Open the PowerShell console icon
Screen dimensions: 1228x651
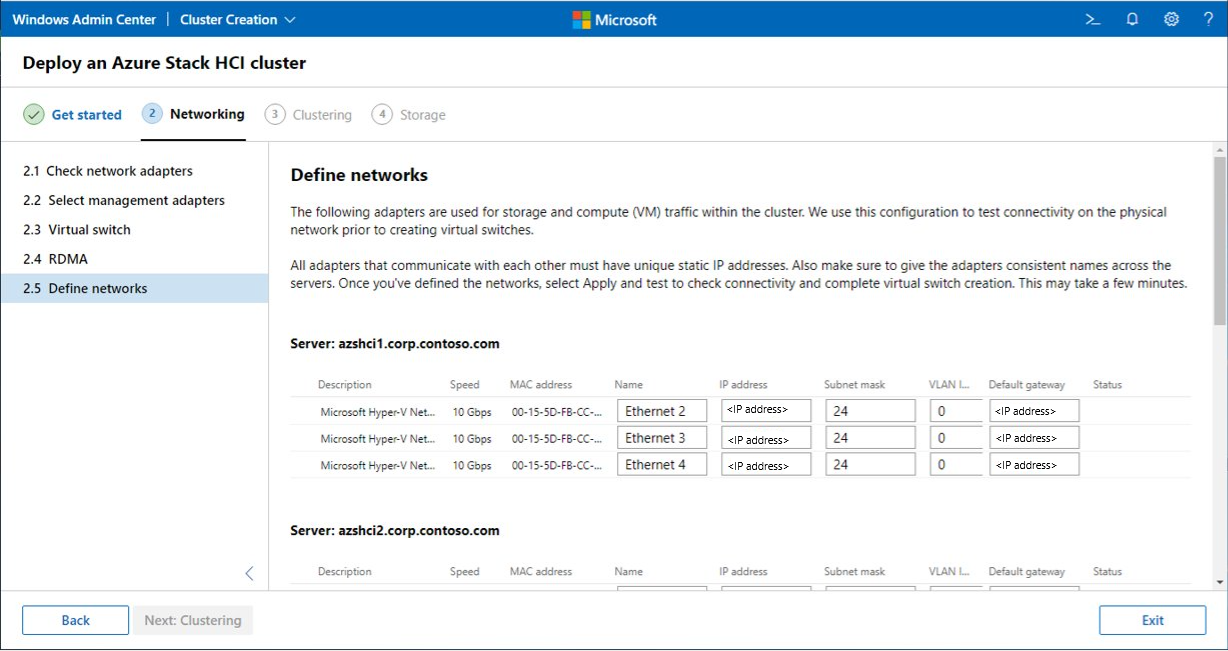[1092, 18]
